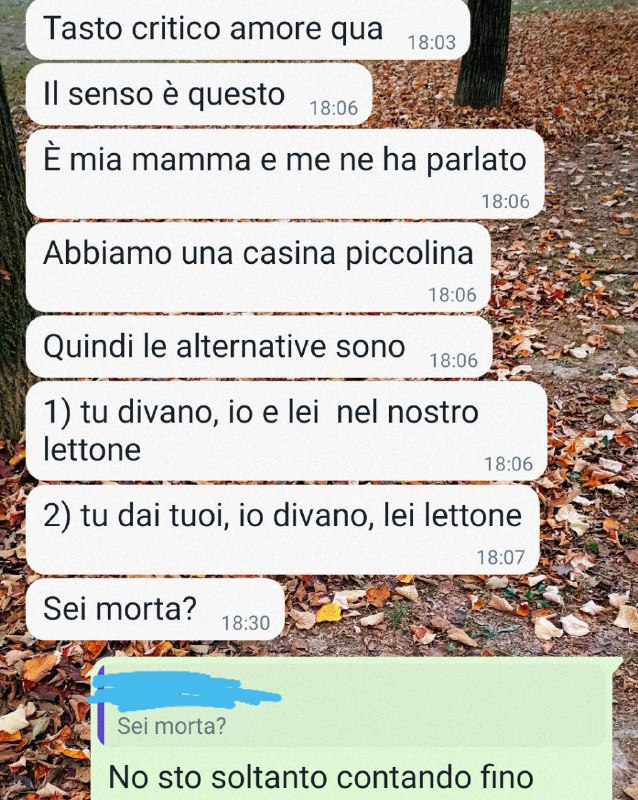Tap the purple bar of the quoted reply

(101, 706)
